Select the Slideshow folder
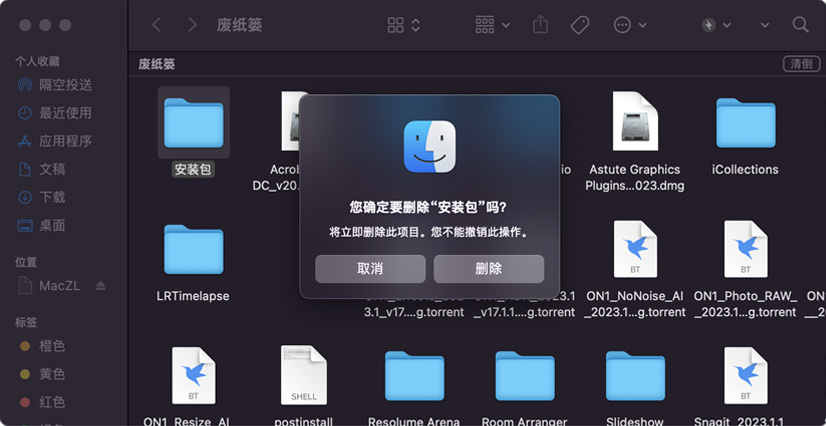 coord(635,375)
